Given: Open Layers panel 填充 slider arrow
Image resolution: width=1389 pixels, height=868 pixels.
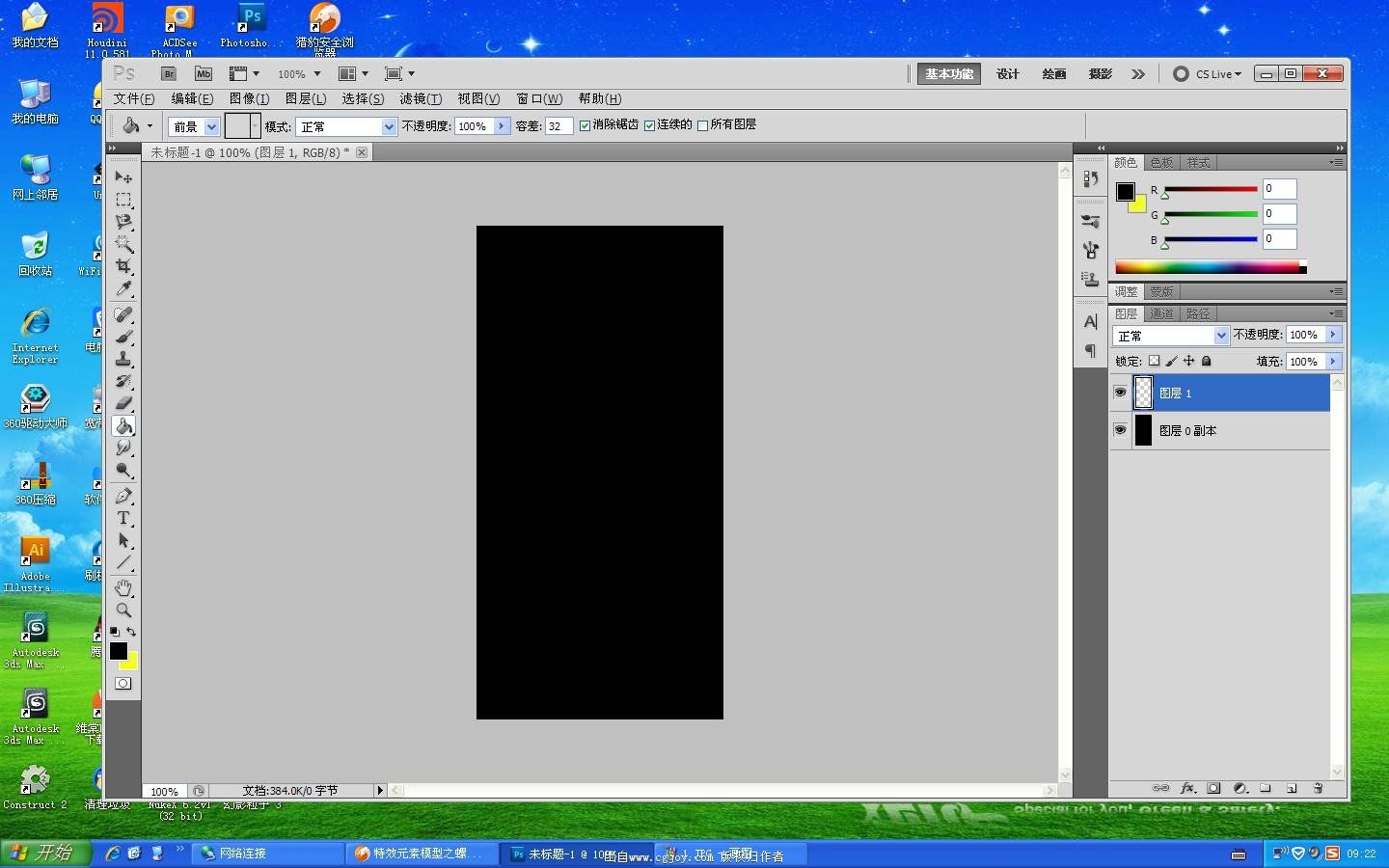Looking at the screenshot, I should pyautogui.click(x=1333, y=362).
